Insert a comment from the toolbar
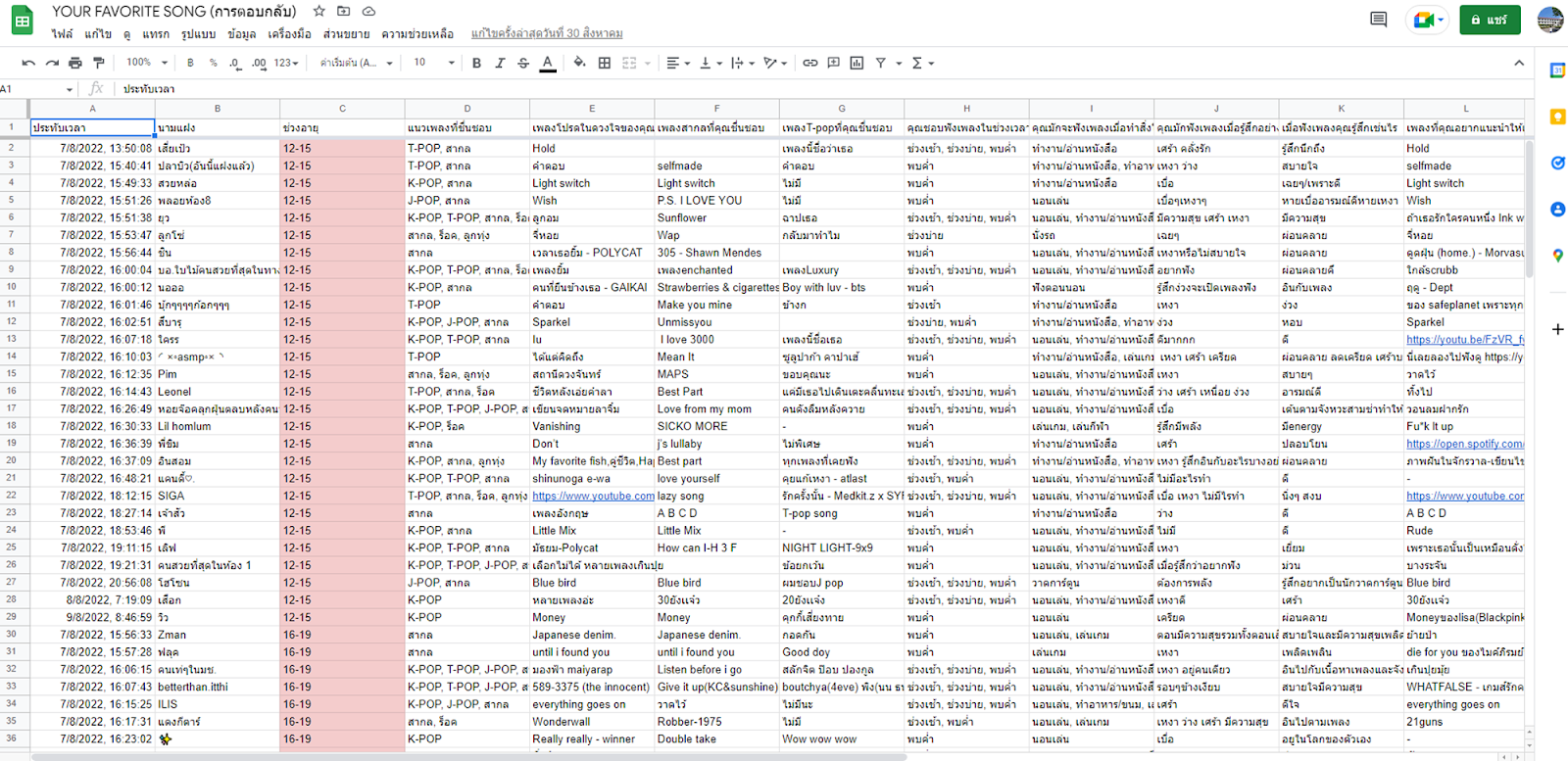 tap(833, 63)
